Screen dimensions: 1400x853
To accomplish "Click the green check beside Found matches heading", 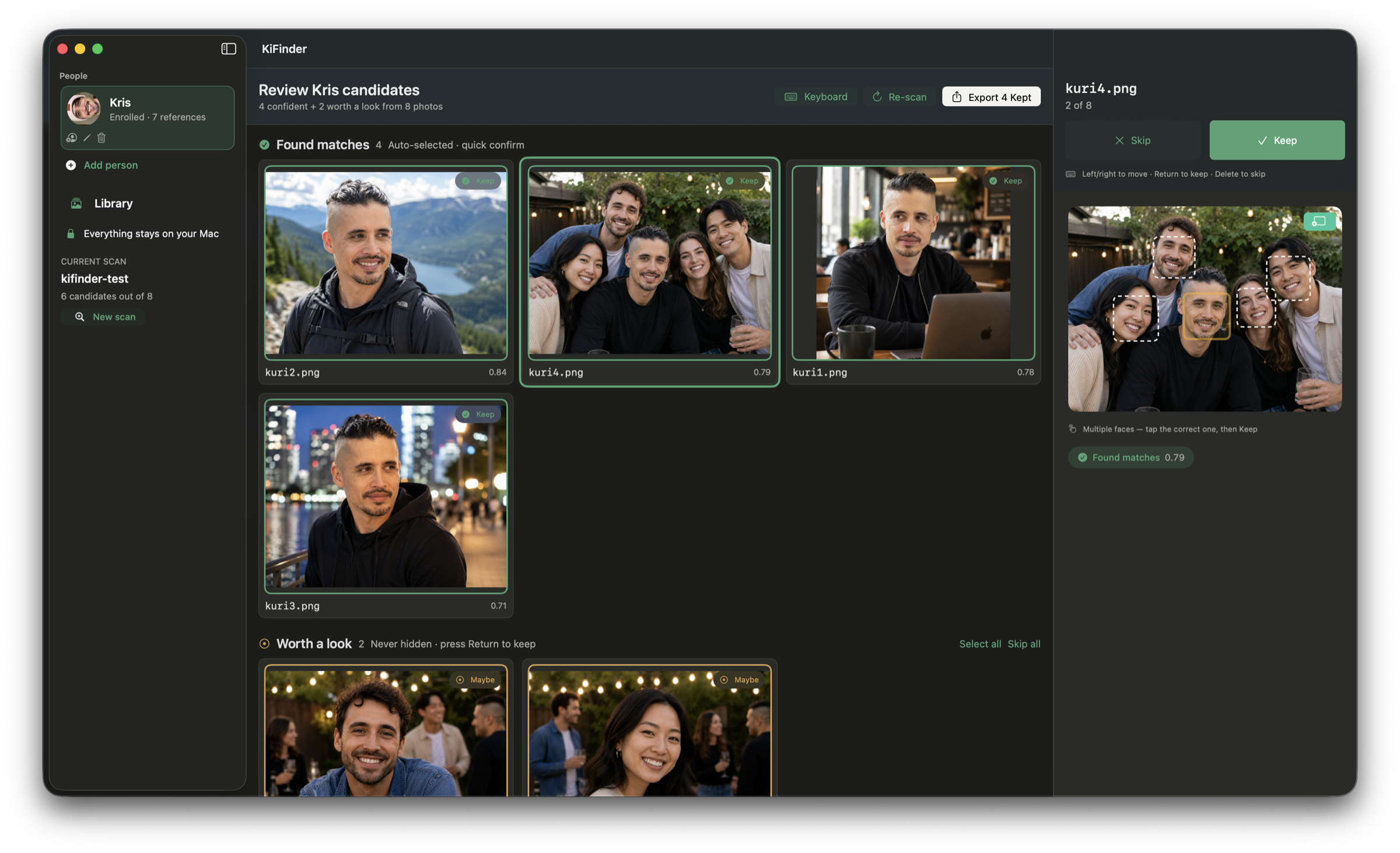I will pos(264,145).
